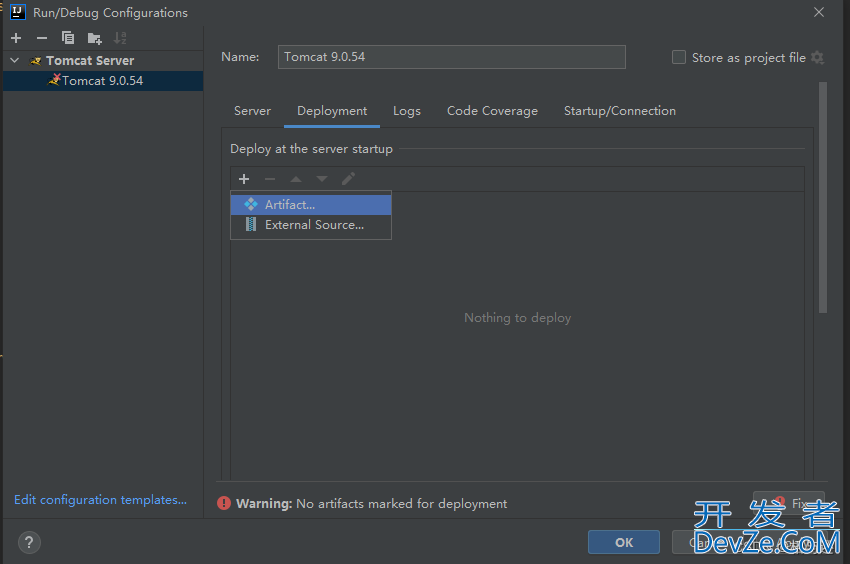Click the Fix button

[x=789, y=503]
